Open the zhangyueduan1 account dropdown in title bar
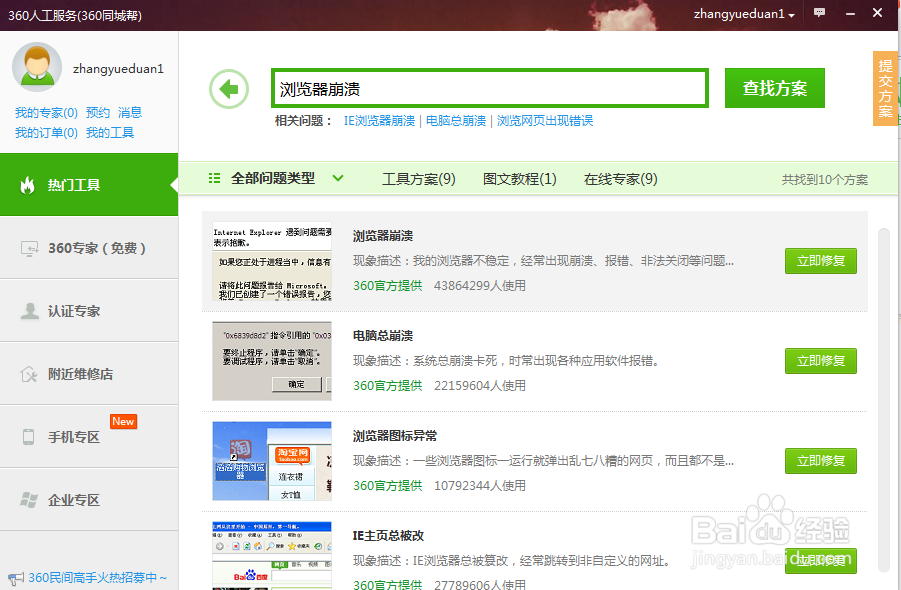Screen dimensions: 901x590 (x=744, y=14)
